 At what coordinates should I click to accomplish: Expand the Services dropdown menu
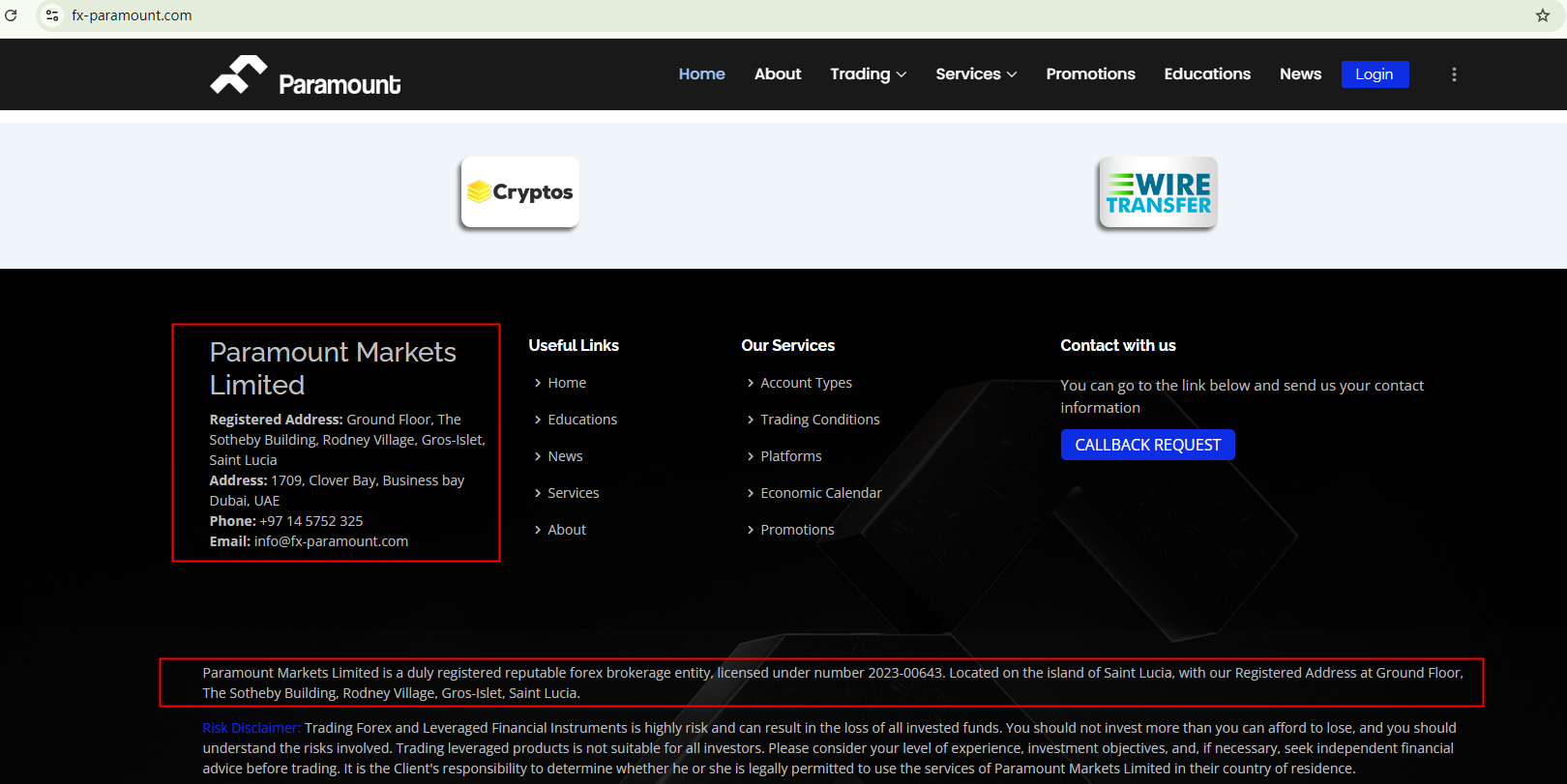pos(975,74)
